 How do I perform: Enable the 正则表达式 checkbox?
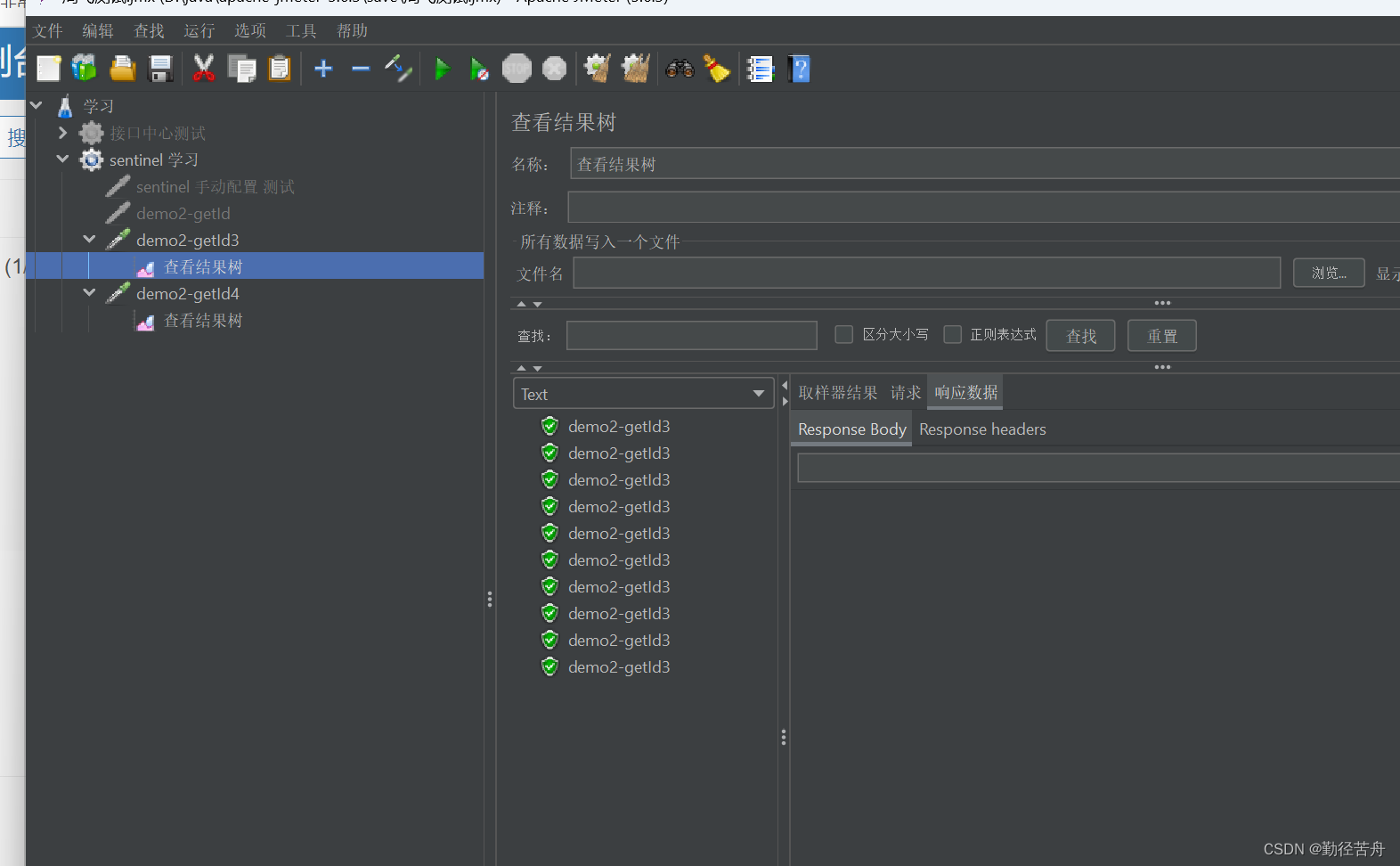click(953, 334)
